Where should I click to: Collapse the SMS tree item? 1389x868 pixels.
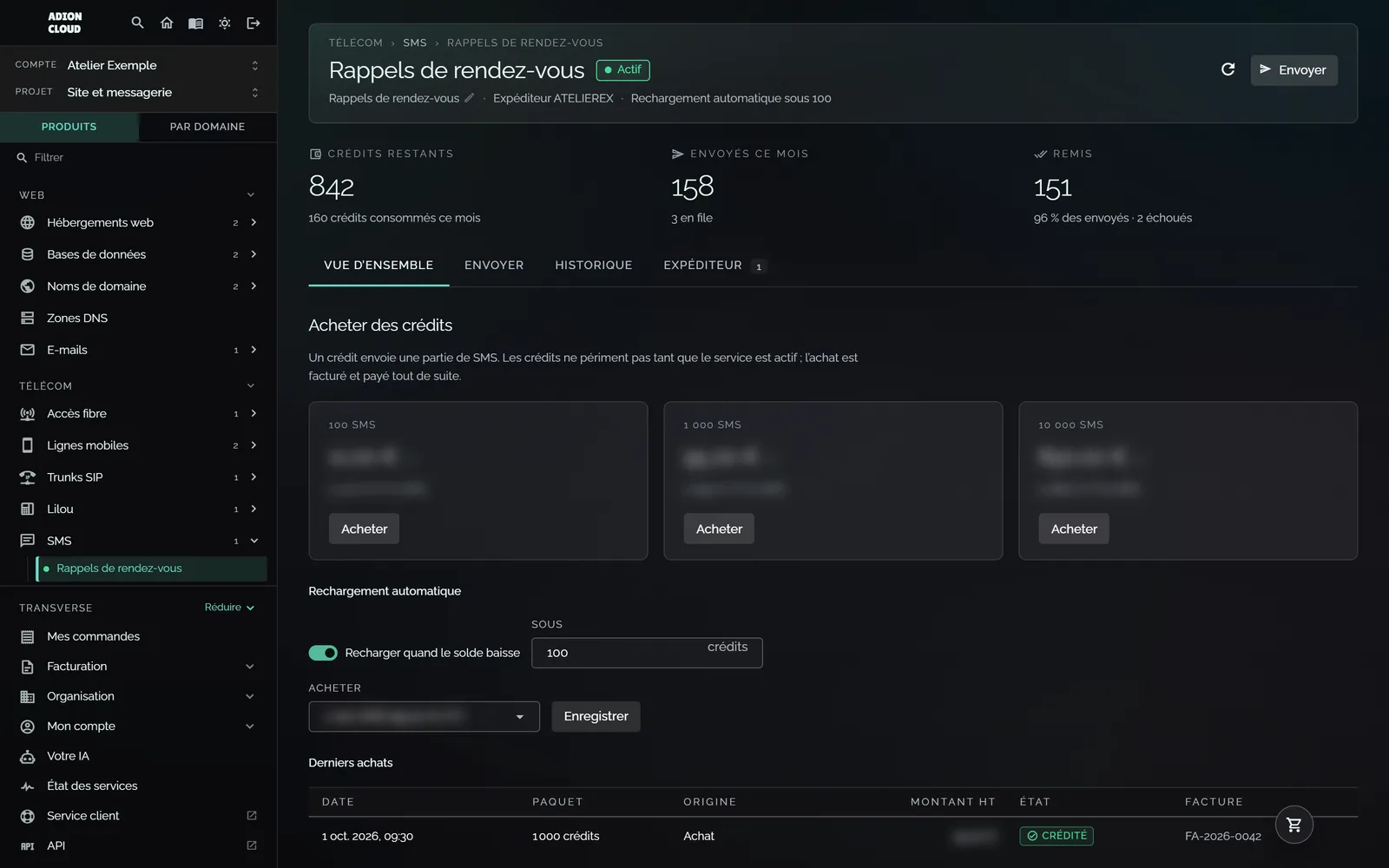(x=254, y=541)
